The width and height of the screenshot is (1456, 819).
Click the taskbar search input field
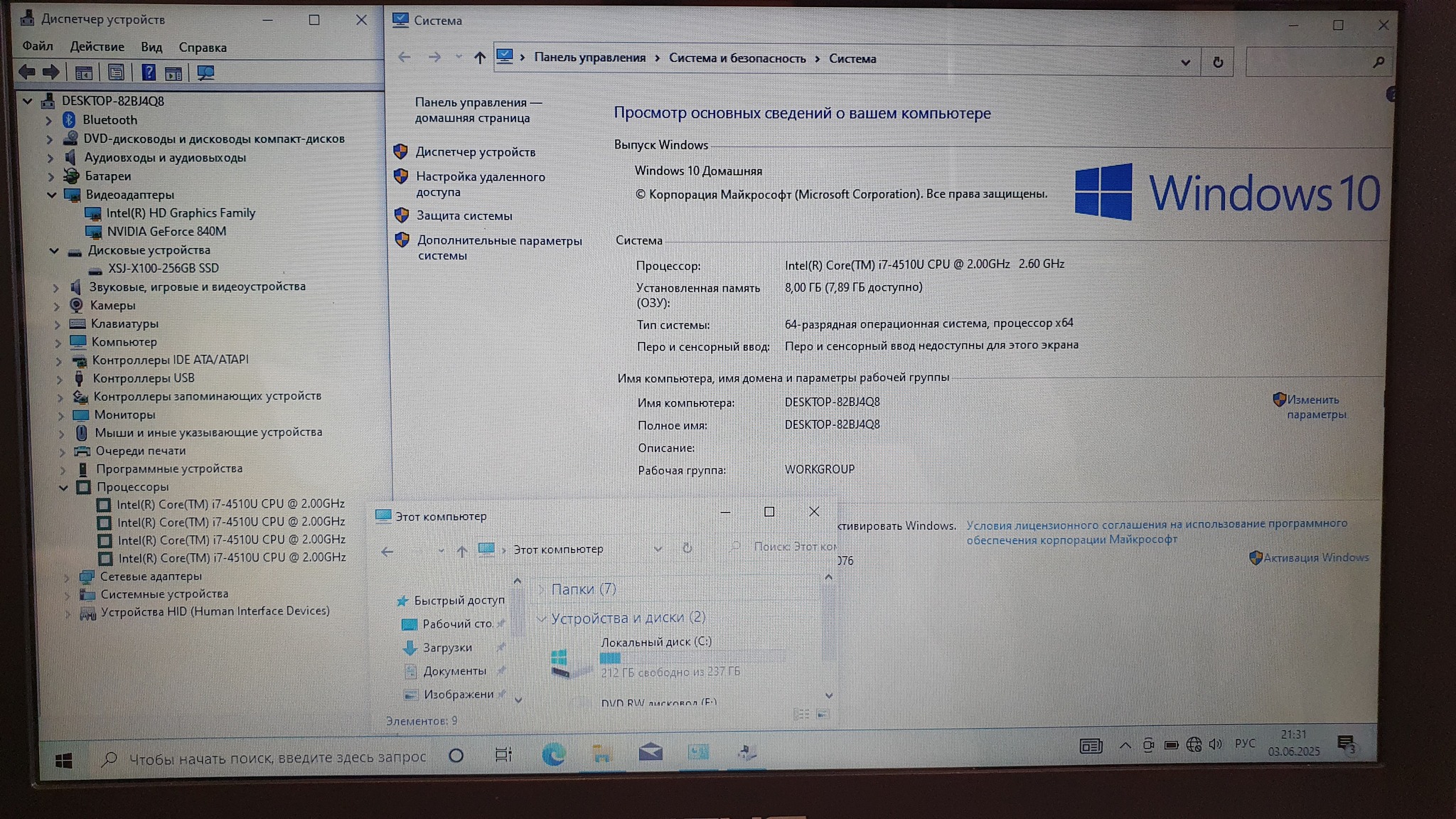pos(277,758)
